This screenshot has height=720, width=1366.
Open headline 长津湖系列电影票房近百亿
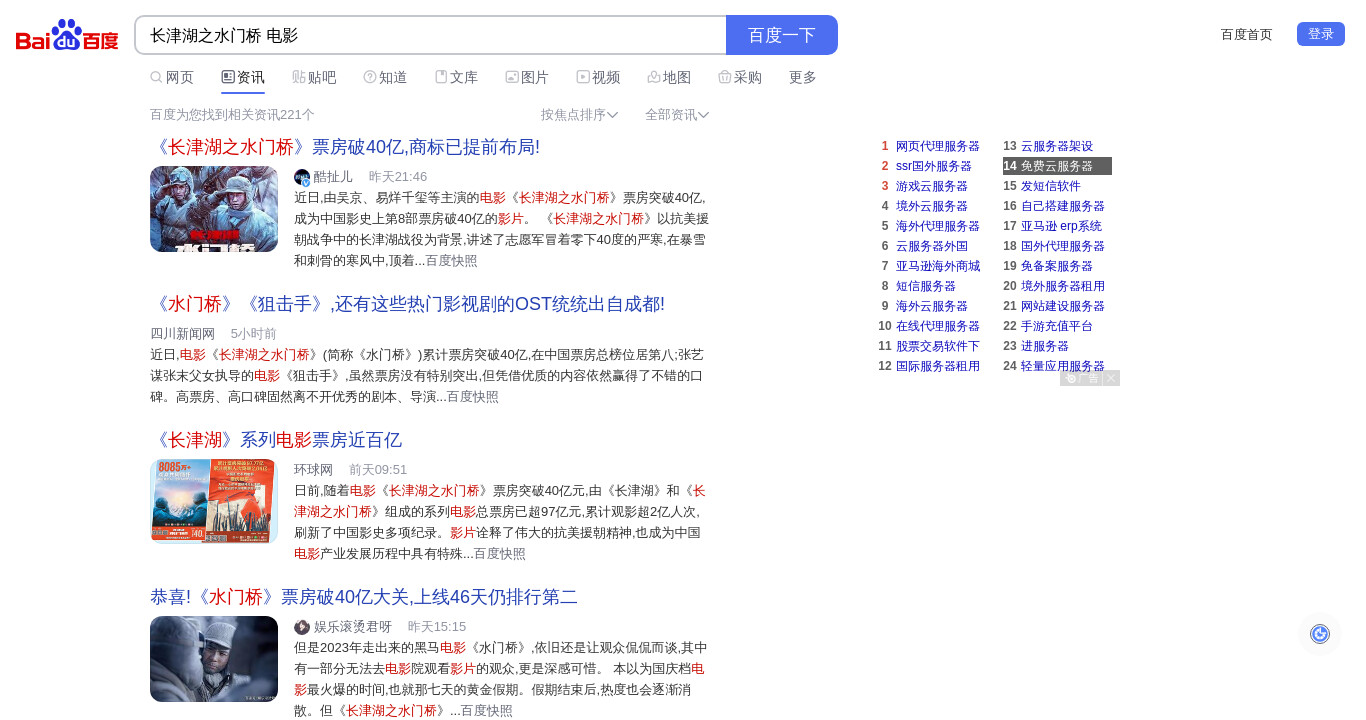click(276, 440)
